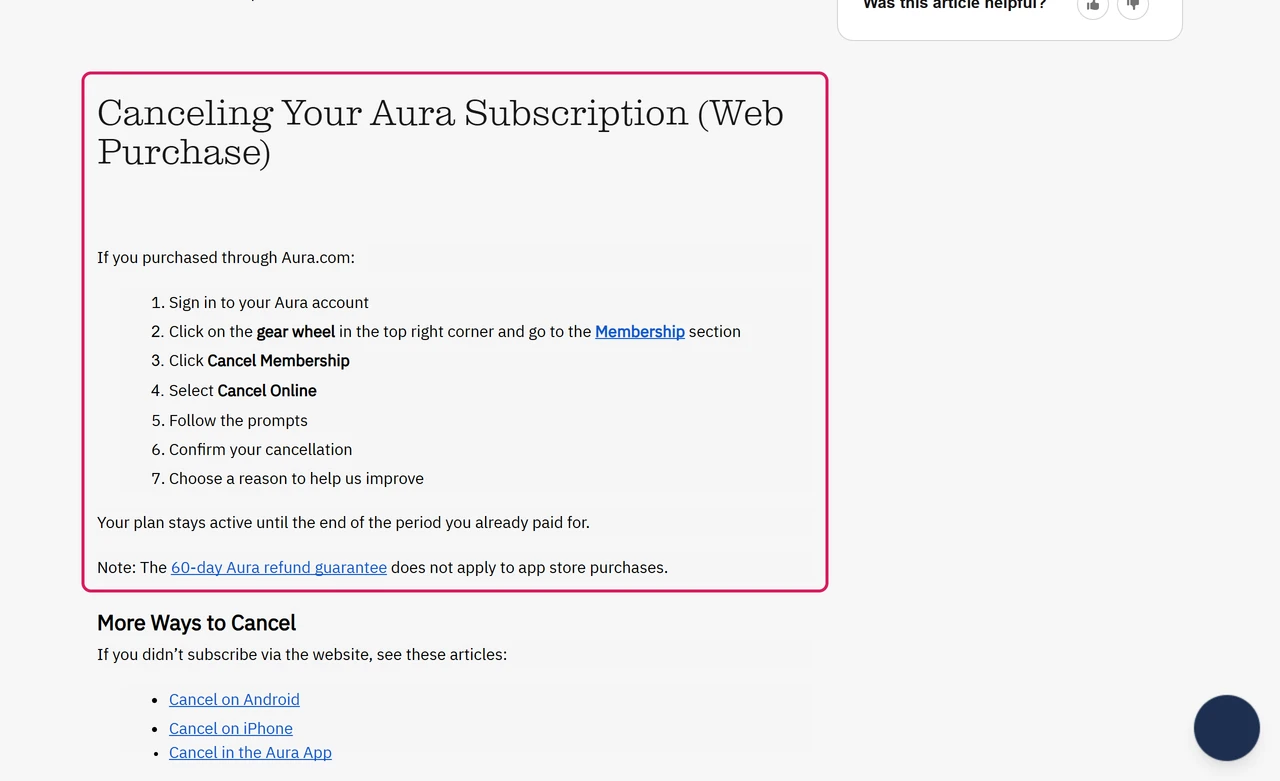Click the 'Your plan stays active' sentence
Image resolution: width=1280 pixels, height=781 pixels.
pos(343,523)
